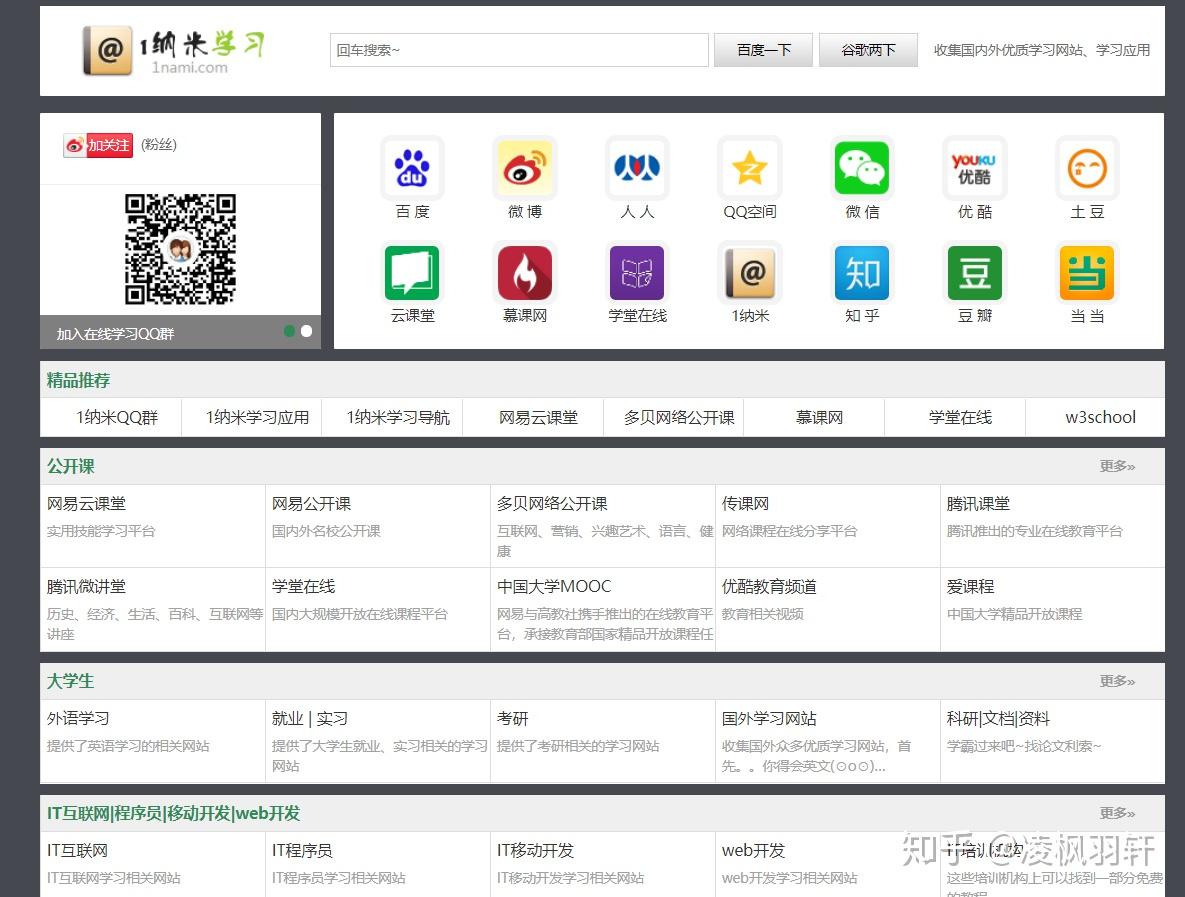
Task: Select 1纳米学习导航 in 精品推荐
Action: tap(398, 417)
